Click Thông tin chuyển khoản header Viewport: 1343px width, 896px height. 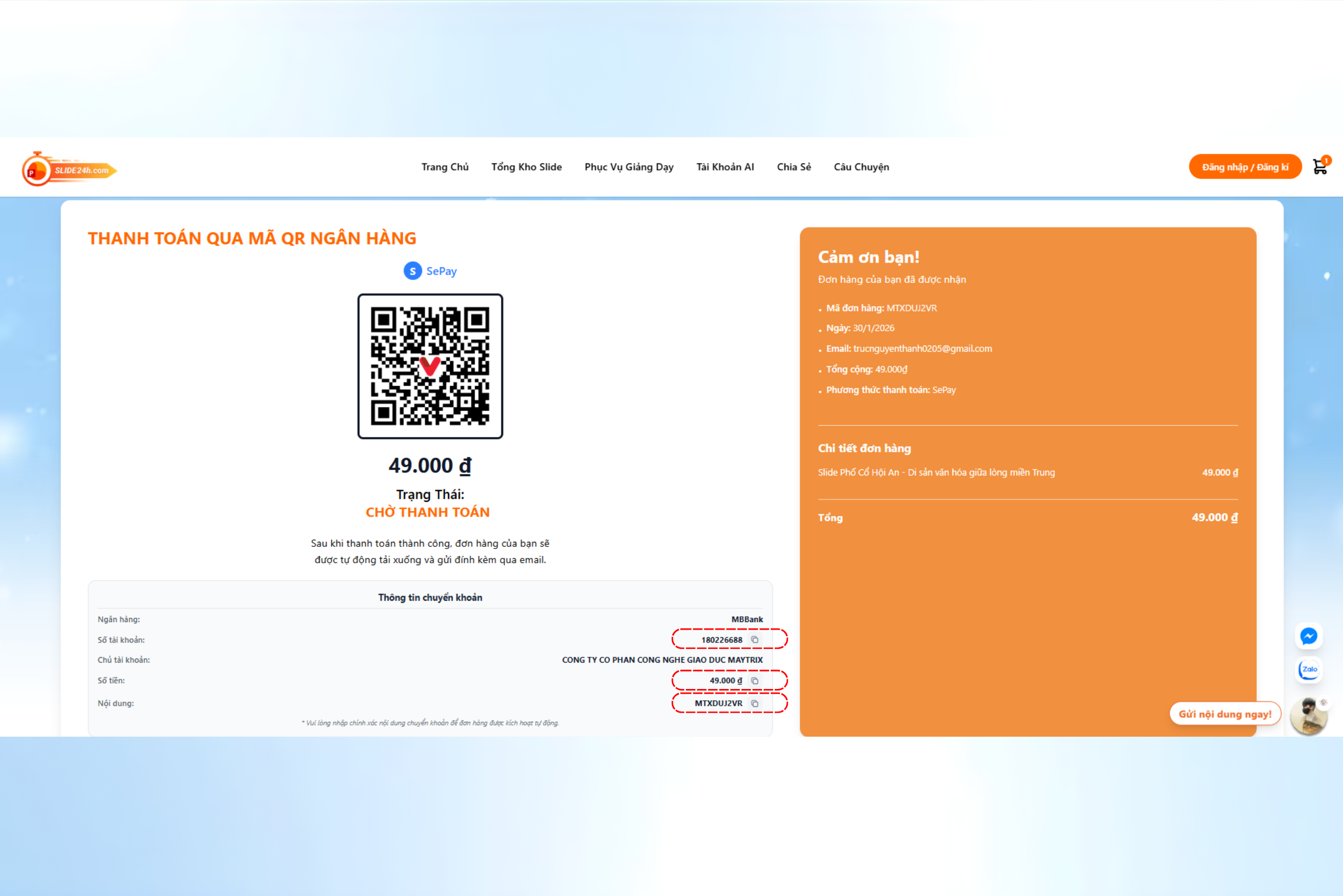coord(430,597)
